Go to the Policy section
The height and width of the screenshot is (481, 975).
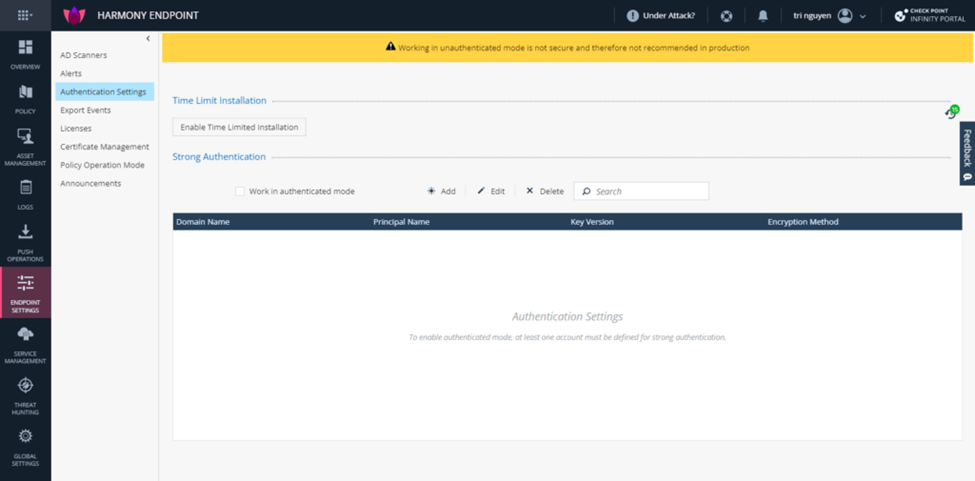pyautogui.click(x=25, y=99)
